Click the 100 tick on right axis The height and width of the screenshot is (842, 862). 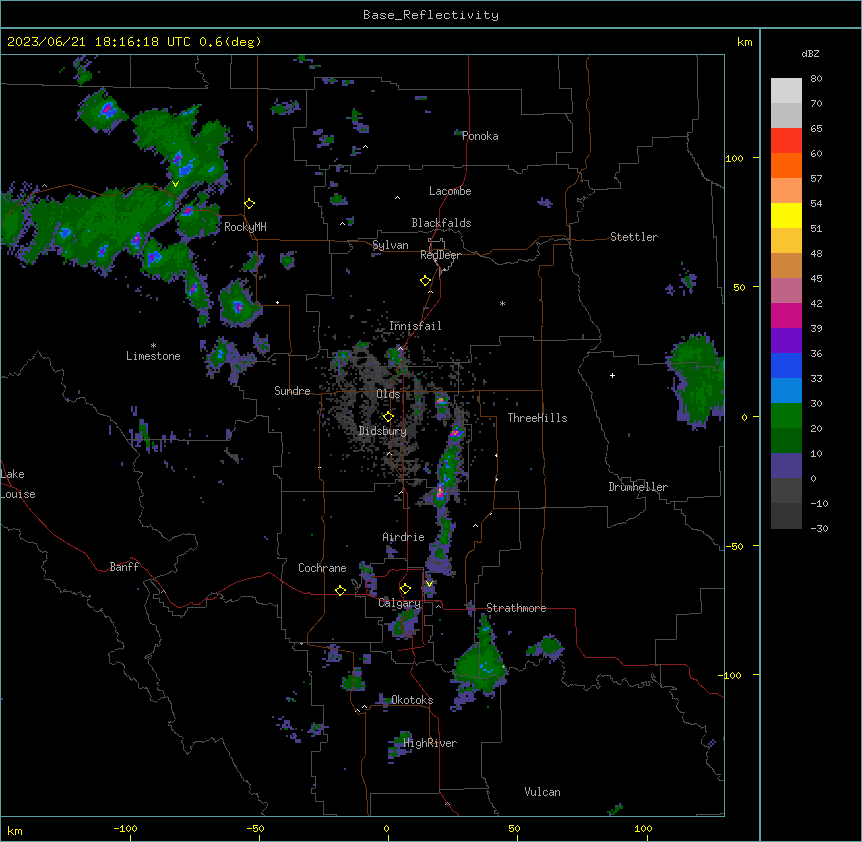734,158
